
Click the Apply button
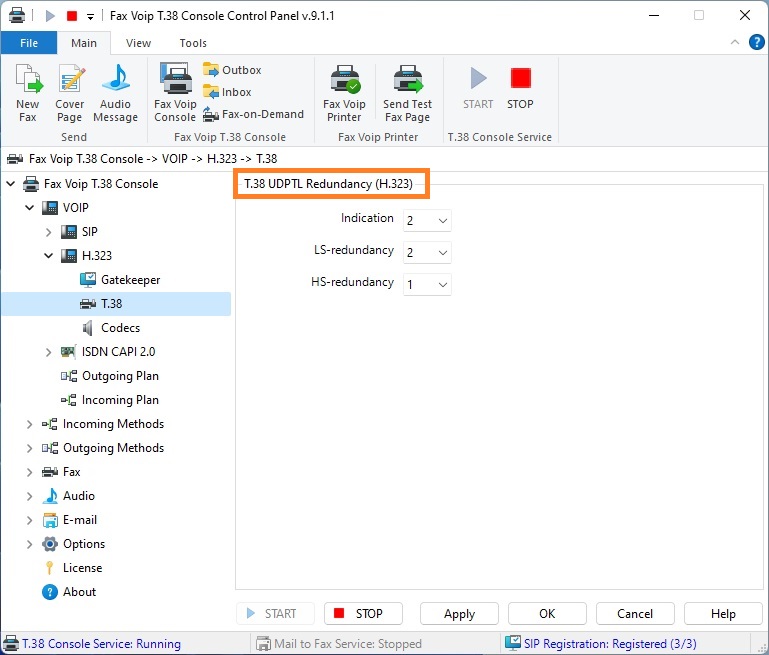coord(460,614)
